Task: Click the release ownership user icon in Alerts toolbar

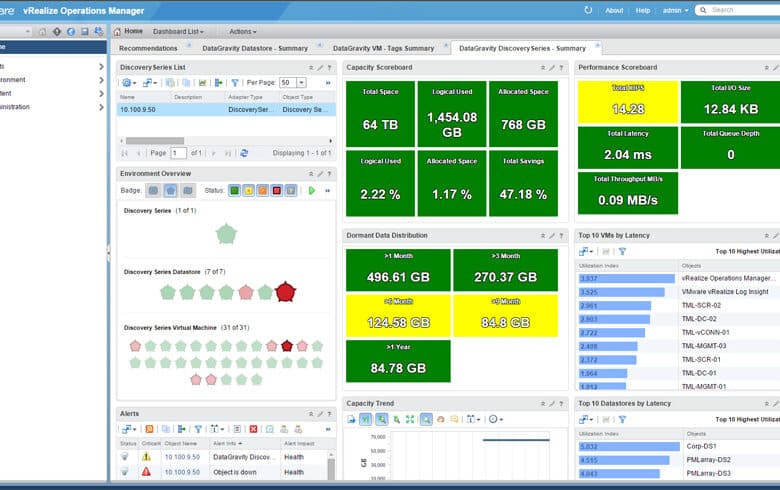Action: [298, 429]
